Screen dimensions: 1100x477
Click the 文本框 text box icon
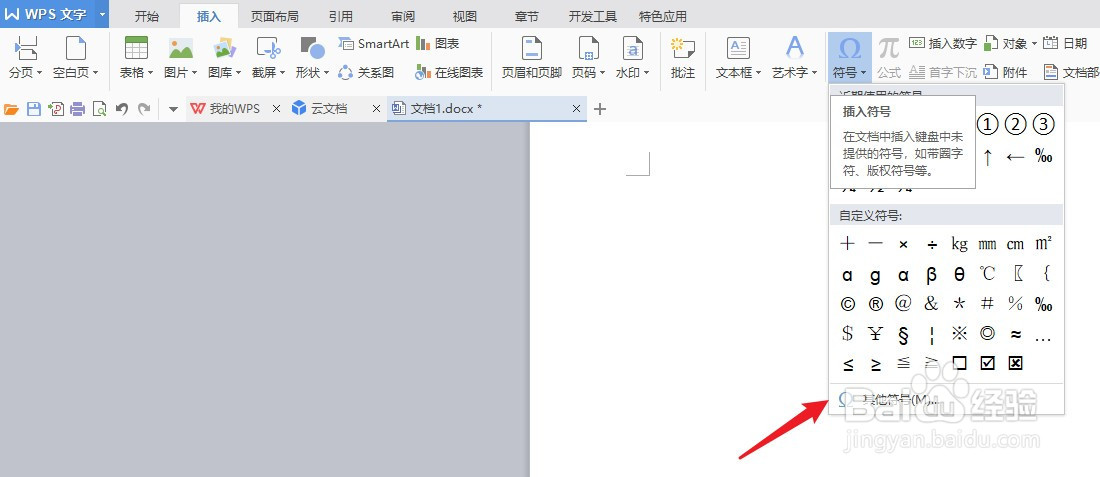pos(738,48)
